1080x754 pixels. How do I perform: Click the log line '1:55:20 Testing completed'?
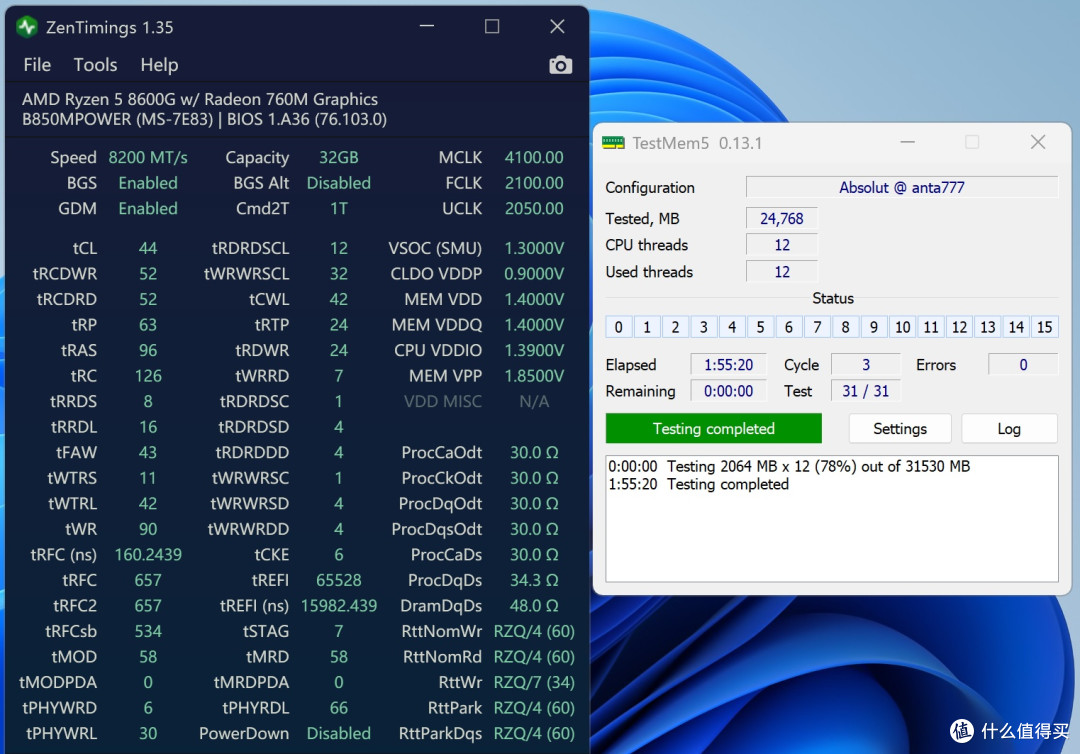pos(698,484)
